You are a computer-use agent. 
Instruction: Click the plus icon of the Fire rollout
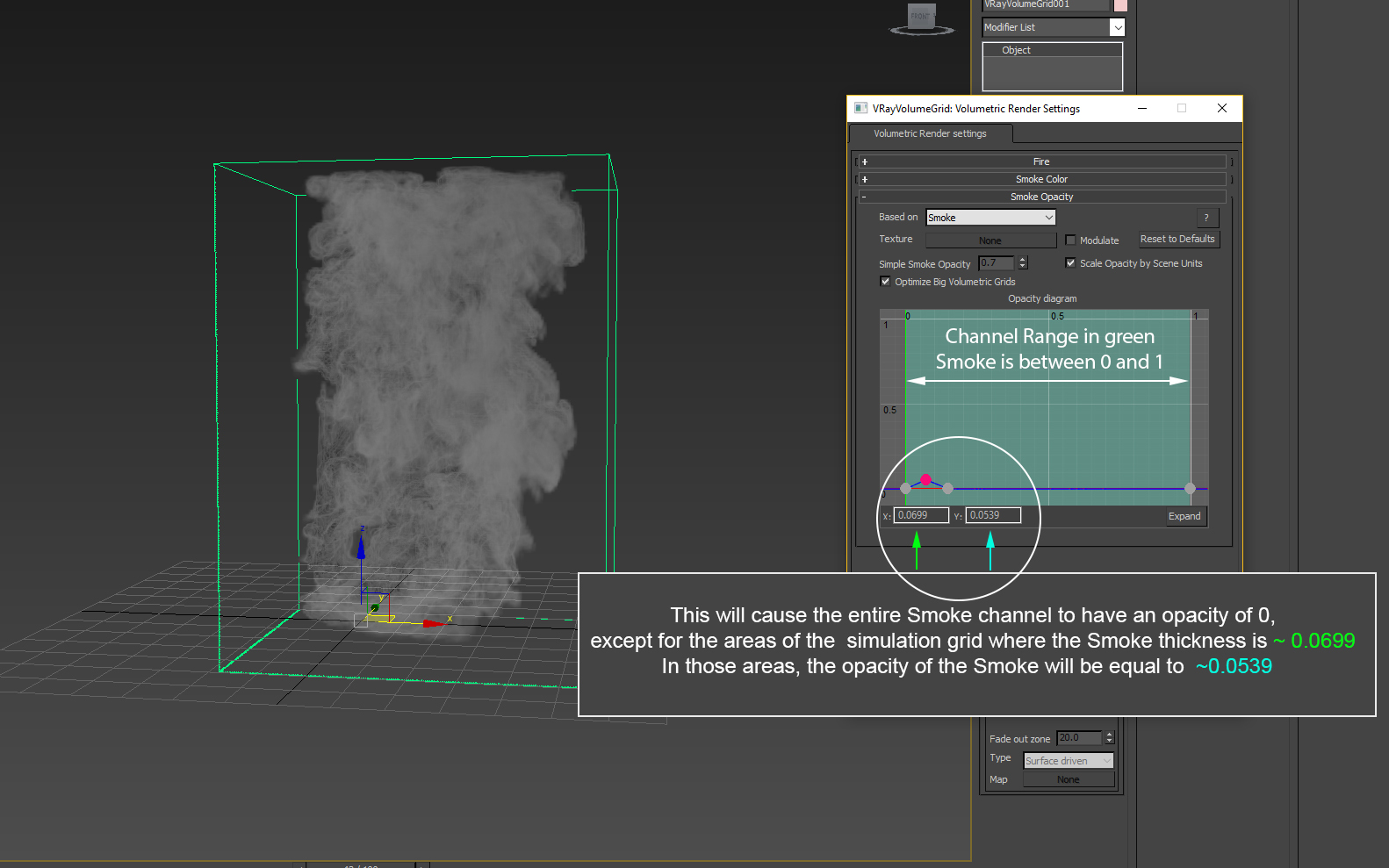coord(865,161)
